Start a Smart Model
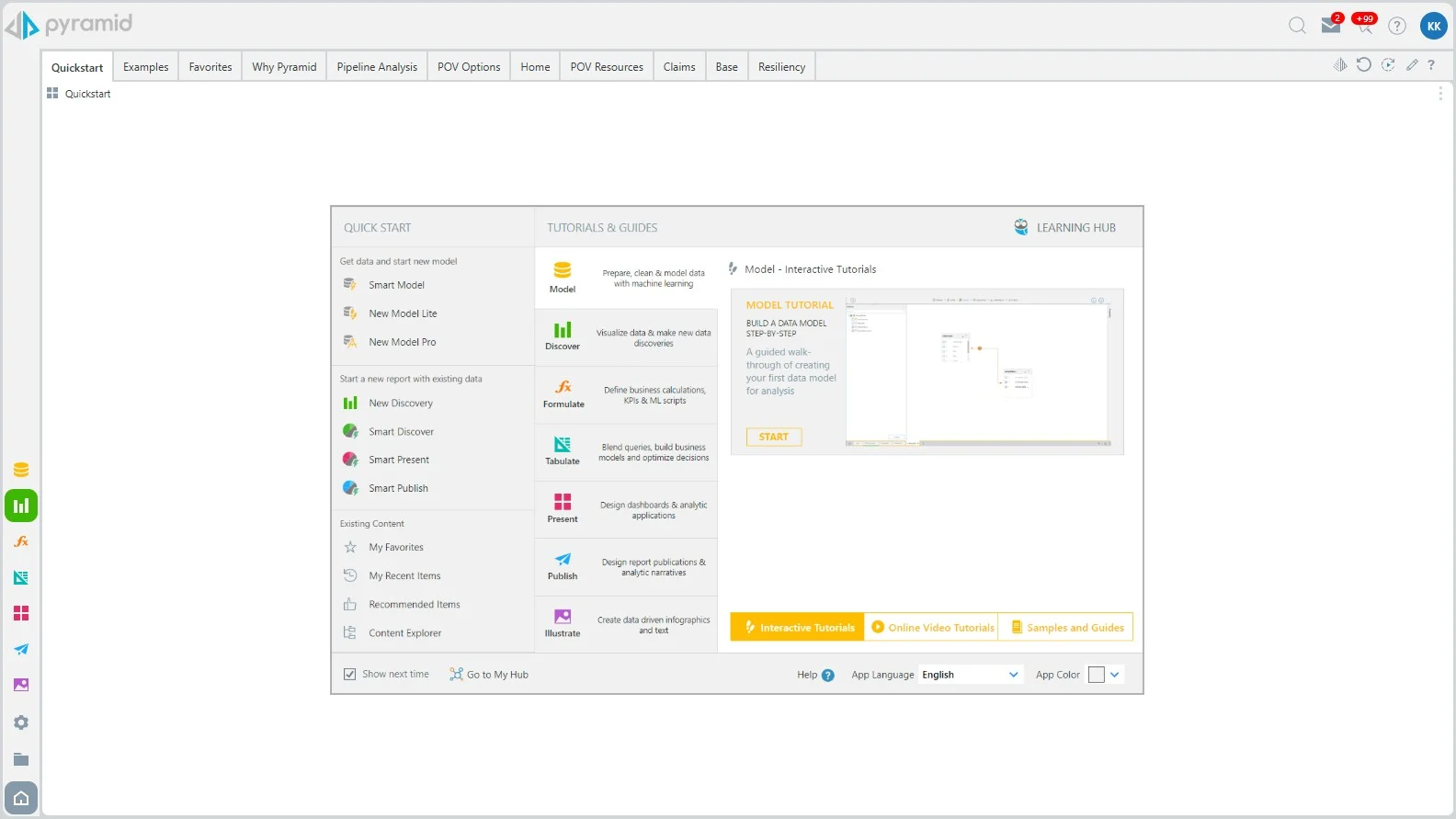The width and height of the screenshot is (1456, 819). (x=396, y=285)
